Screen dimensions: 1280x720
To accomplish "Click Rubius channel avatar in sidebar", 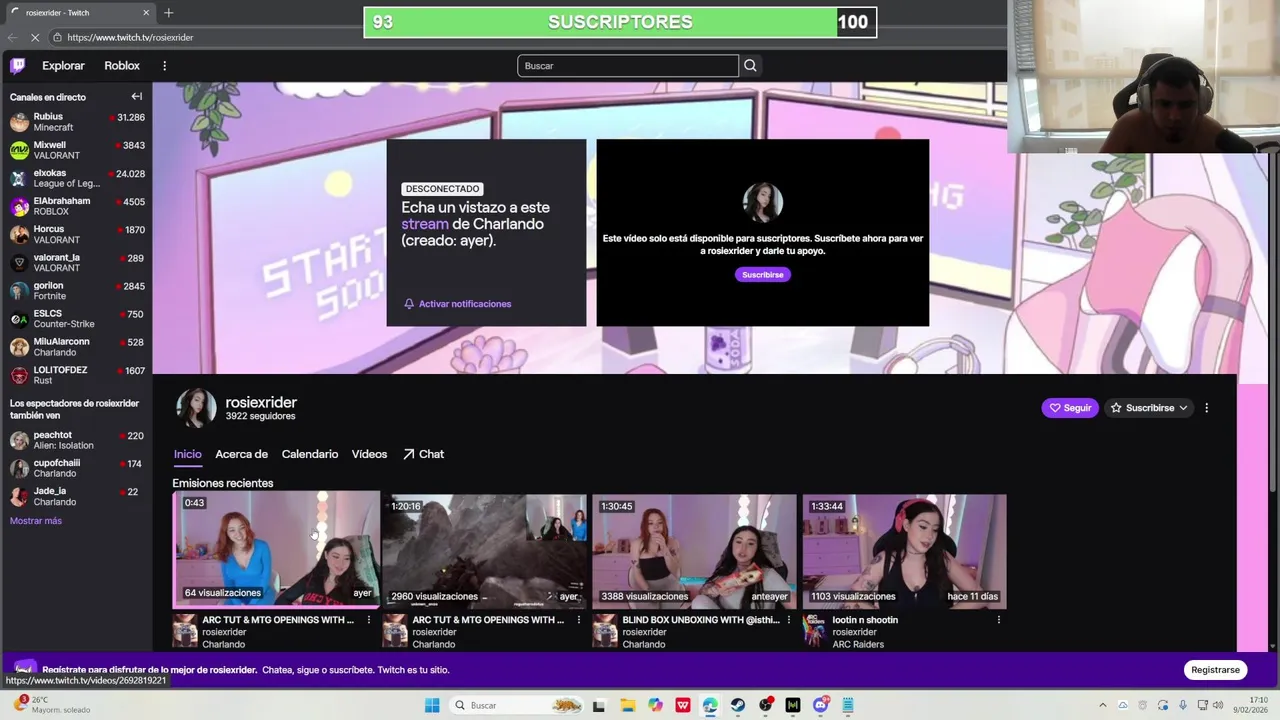I will (19, 122).
